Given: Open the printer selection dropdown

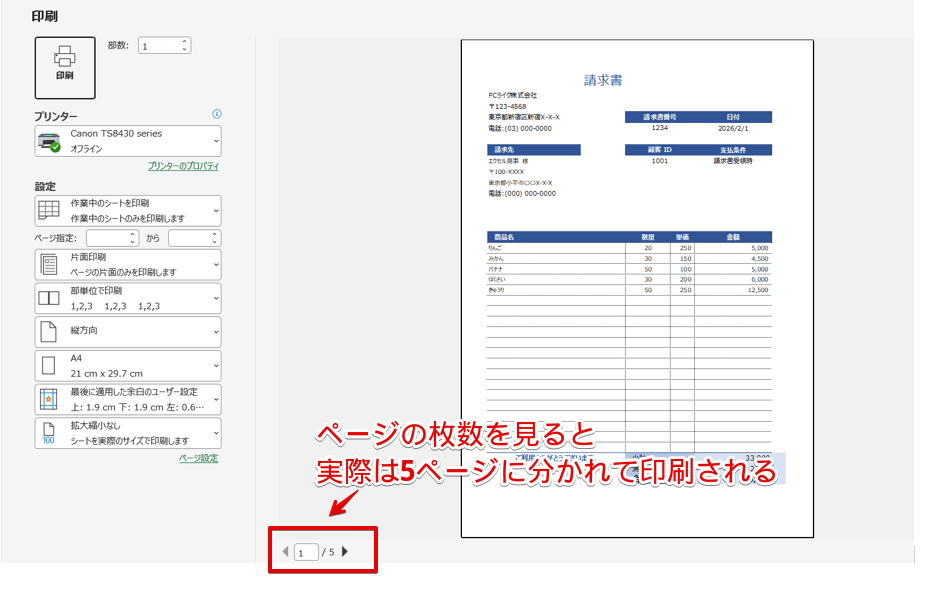Looking at the screenshot, I should pos(214,139).
